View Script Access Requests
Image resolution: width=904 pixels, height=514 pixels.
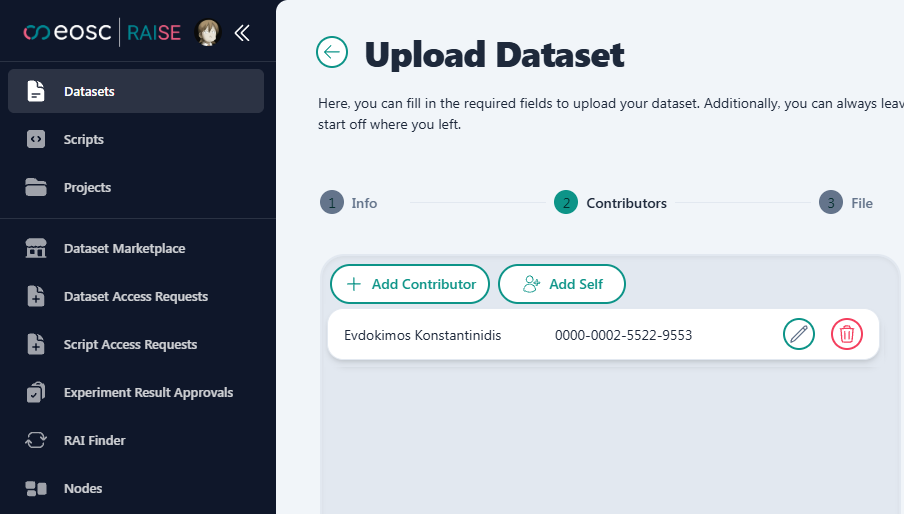130,344
